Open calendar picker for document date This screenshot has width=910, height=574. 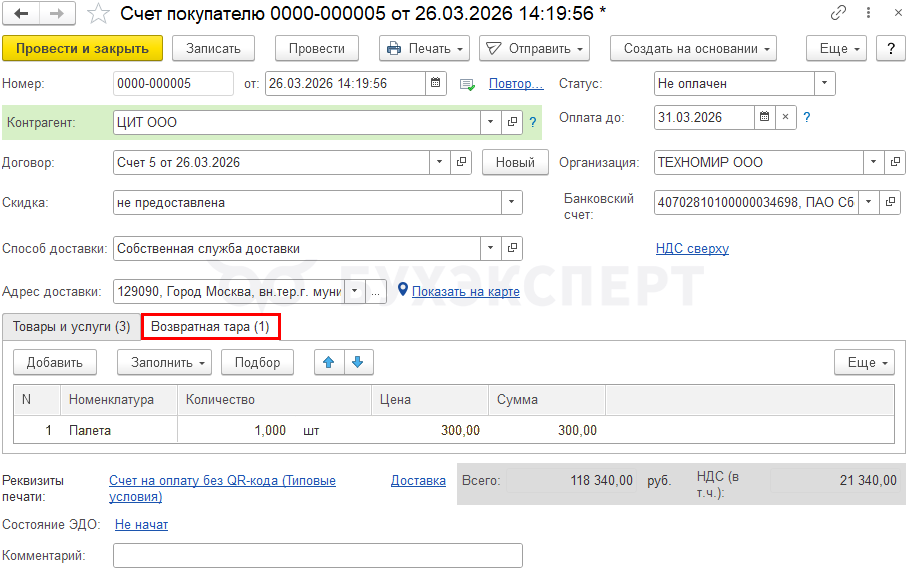coord(435,83)
